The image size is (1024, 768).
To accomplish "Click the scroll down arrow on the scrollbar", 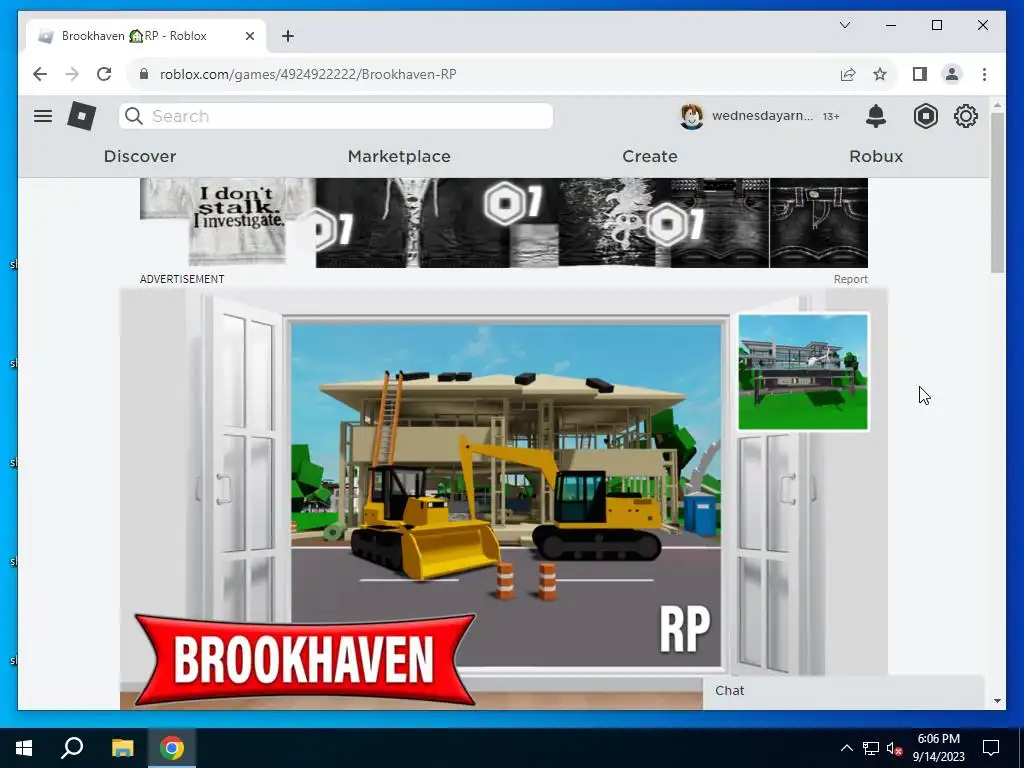I will [x=997, y=701].
